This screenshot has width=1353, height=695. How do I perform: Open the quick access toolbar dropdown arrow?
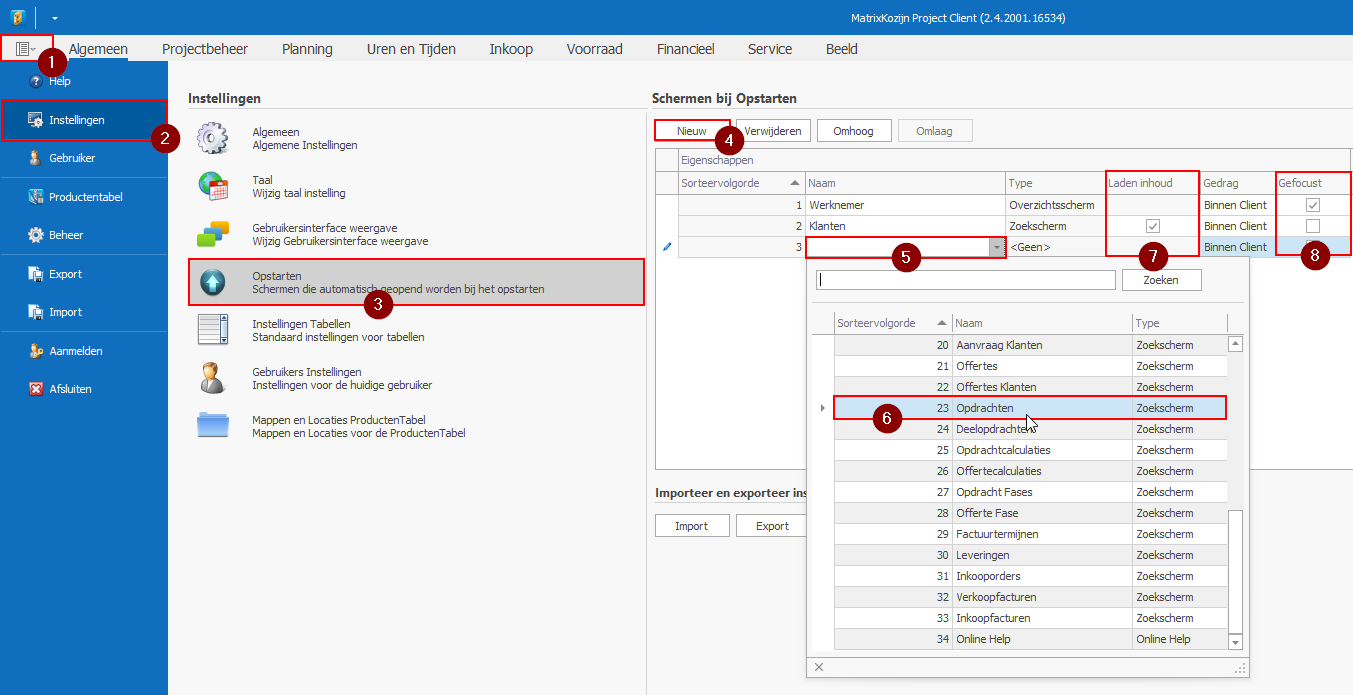55,18
